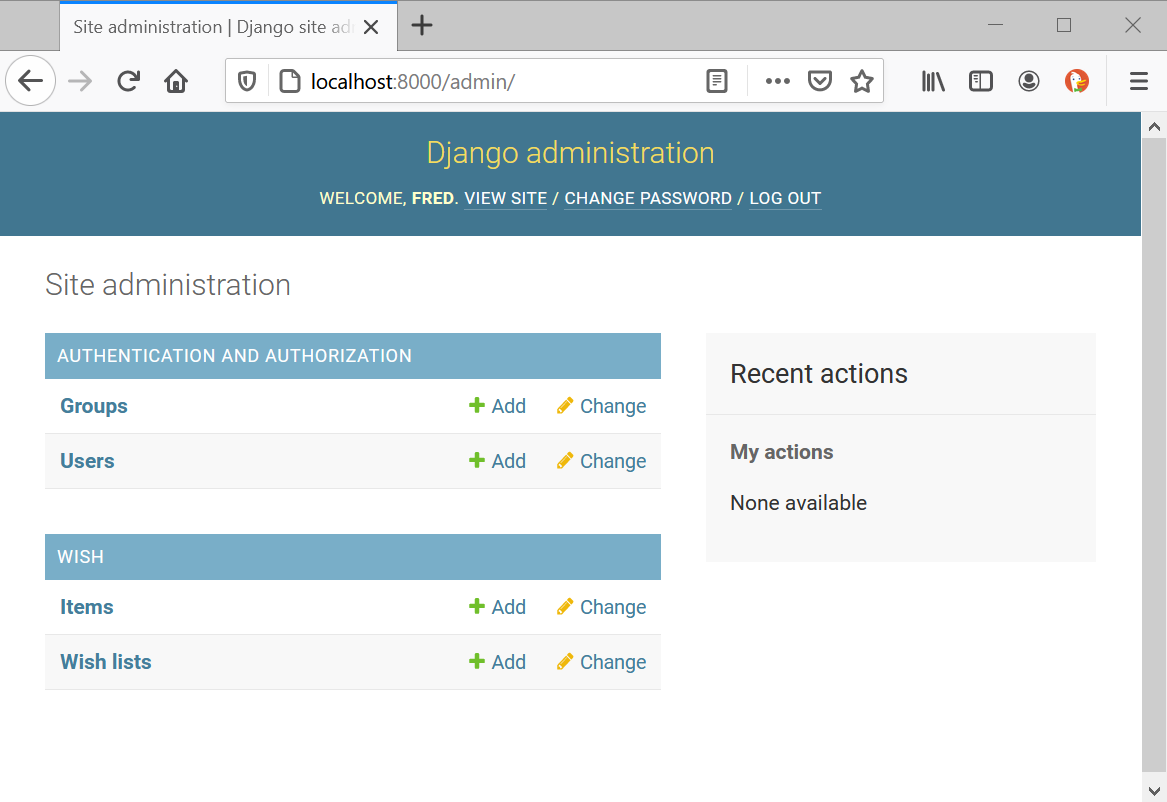Click the scrollbar down arrow
This screenshot has height=802, width=1167.
coord(1154,790)
